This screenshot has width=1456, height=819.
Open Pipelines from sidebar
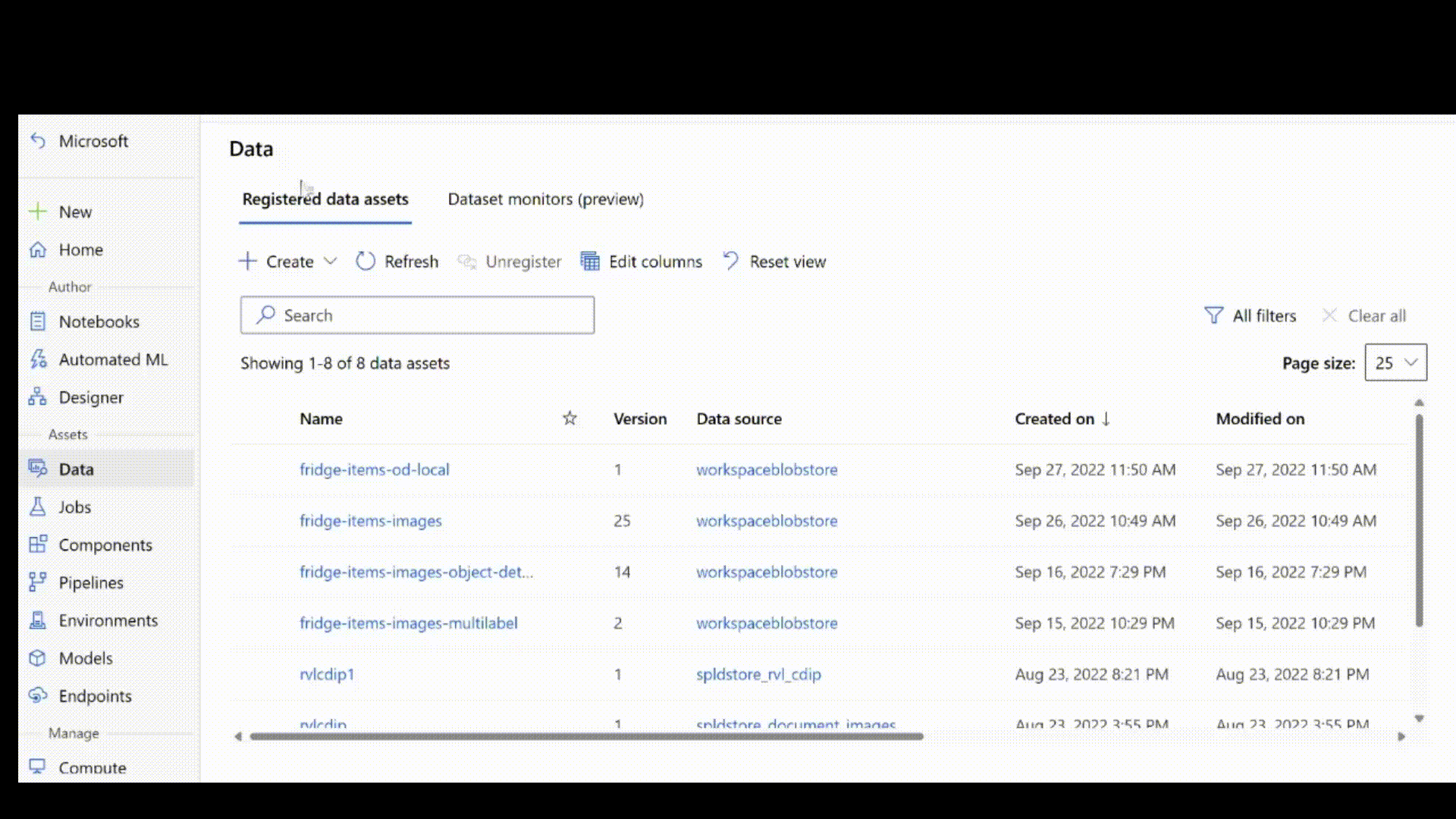[x=91, y=582]
